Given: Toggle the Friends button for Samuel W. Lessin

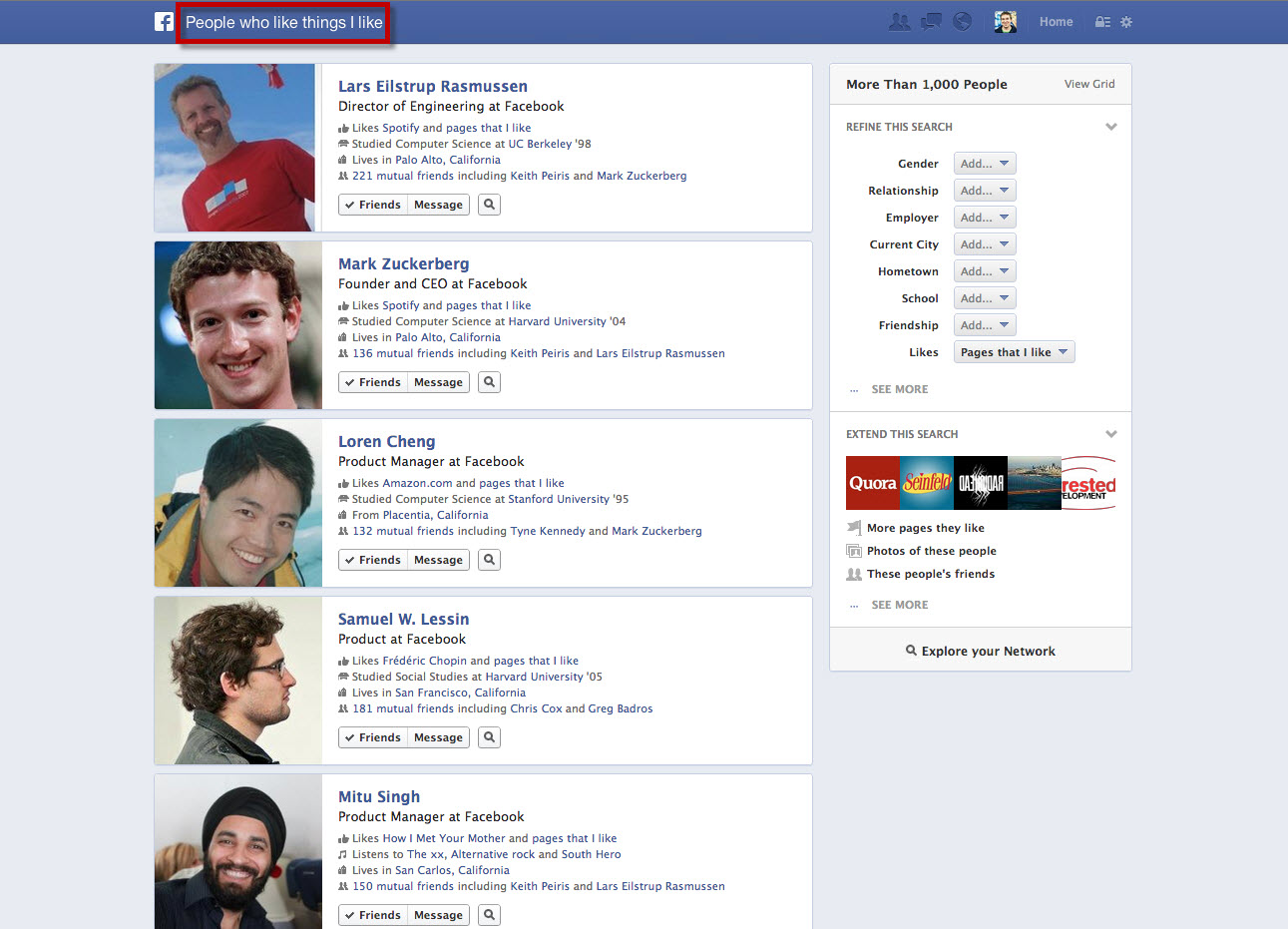Looking at the screenshot, I should [372, 736].
